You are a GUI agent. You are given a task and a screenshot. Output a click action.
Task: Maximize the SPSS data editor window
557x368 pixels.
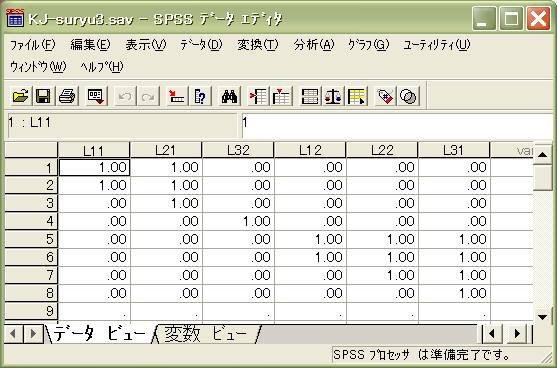[511, 18]
